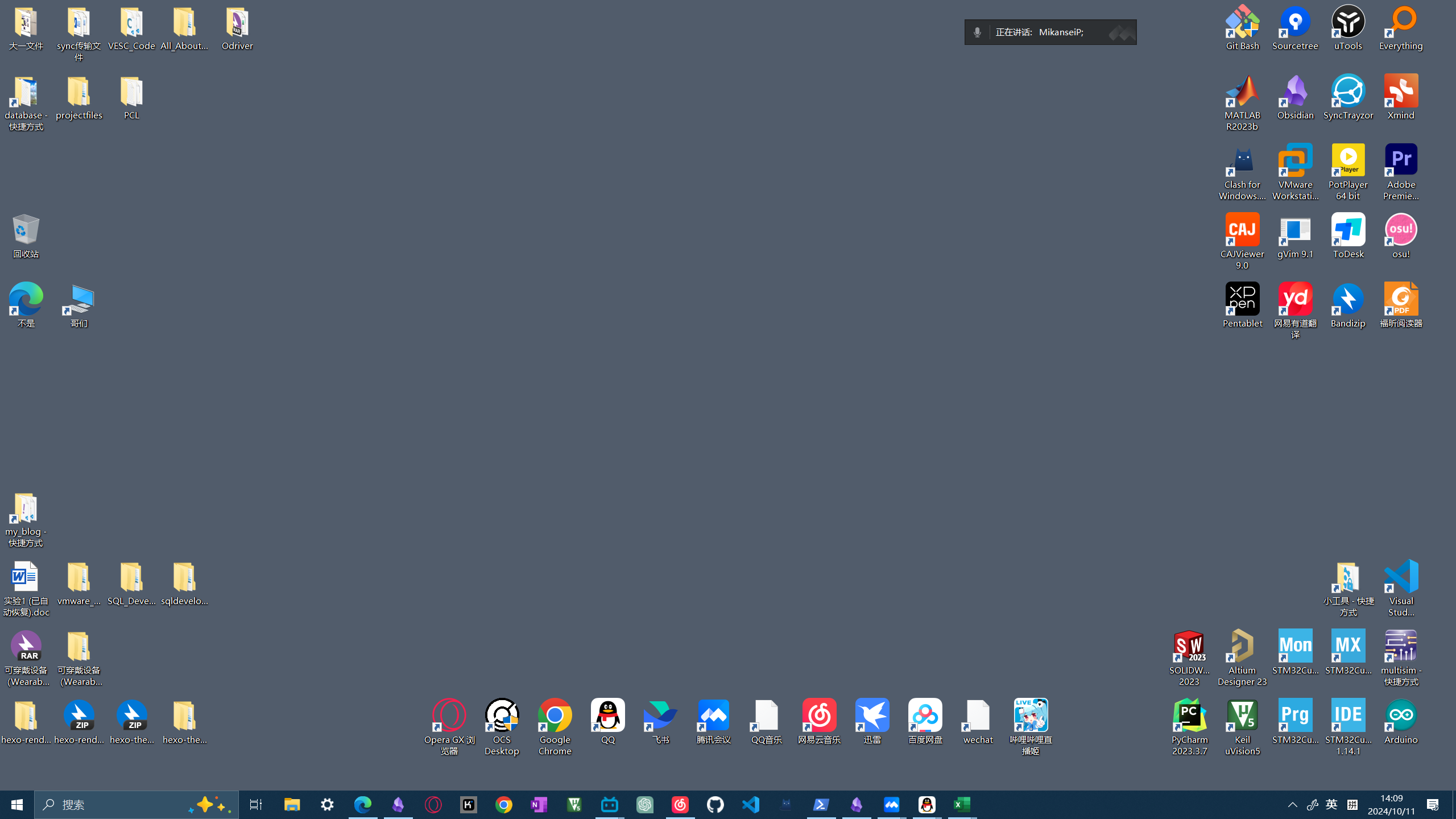Open the 迅雷 desktop shortcut

(872, 722)
